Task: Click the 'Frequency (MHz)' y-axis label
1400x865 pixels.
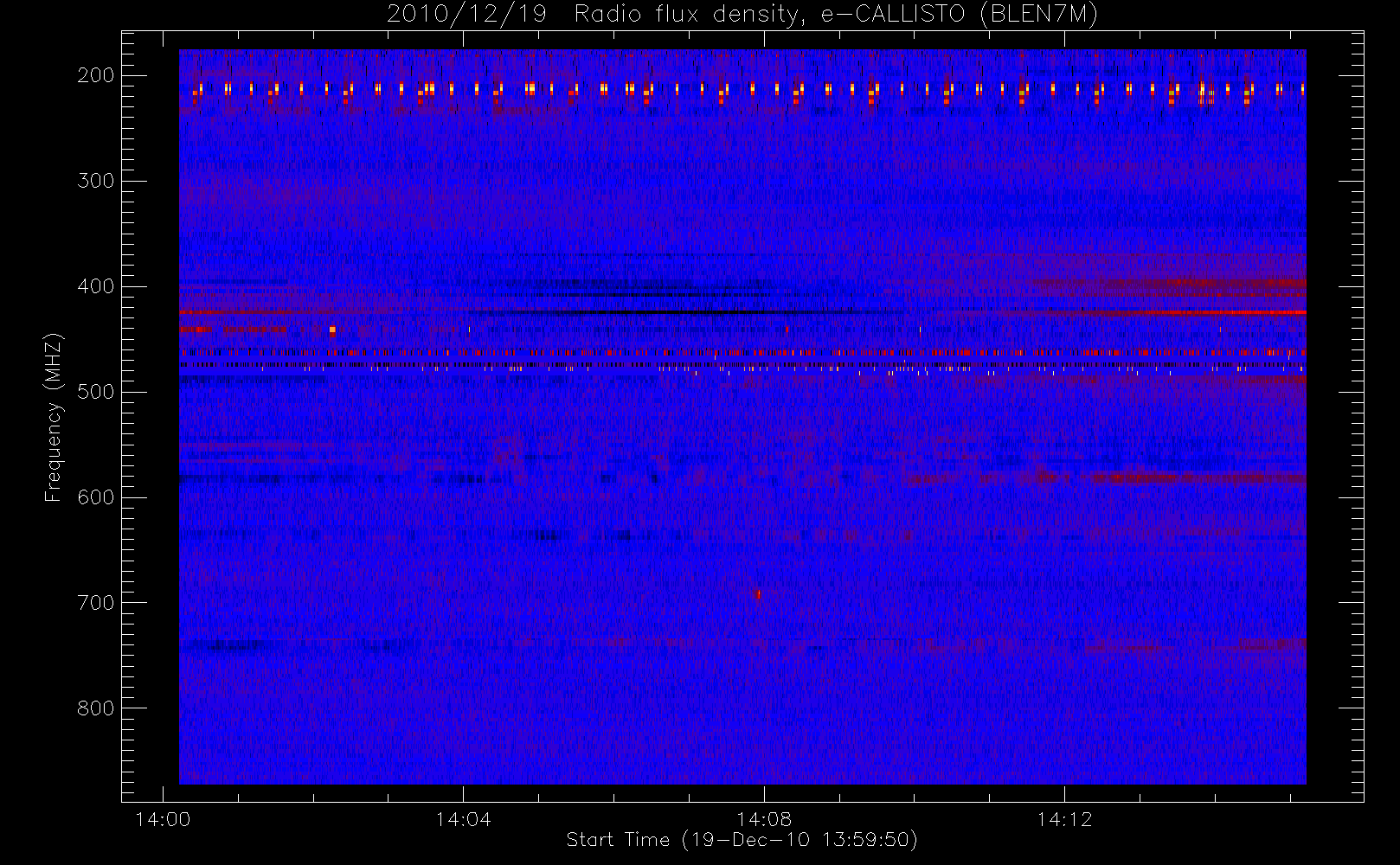Action: (x=54, y=417)
